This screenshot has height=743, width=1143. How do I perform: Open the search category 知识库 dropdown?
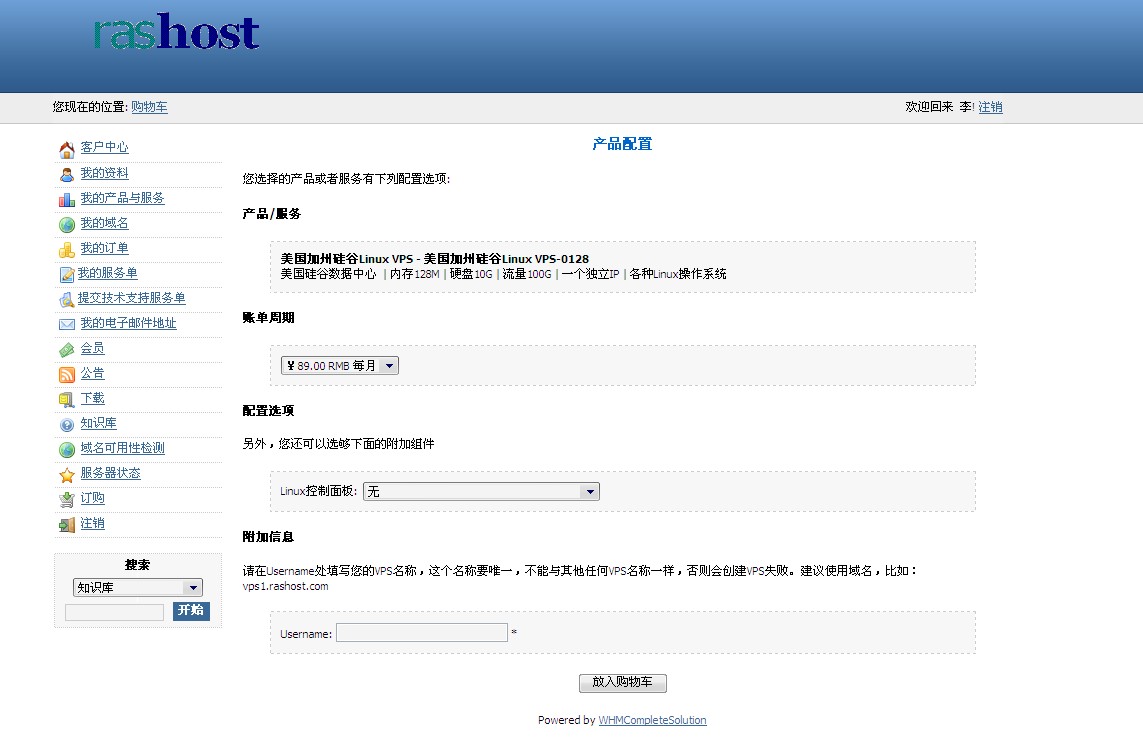point(138,587)
